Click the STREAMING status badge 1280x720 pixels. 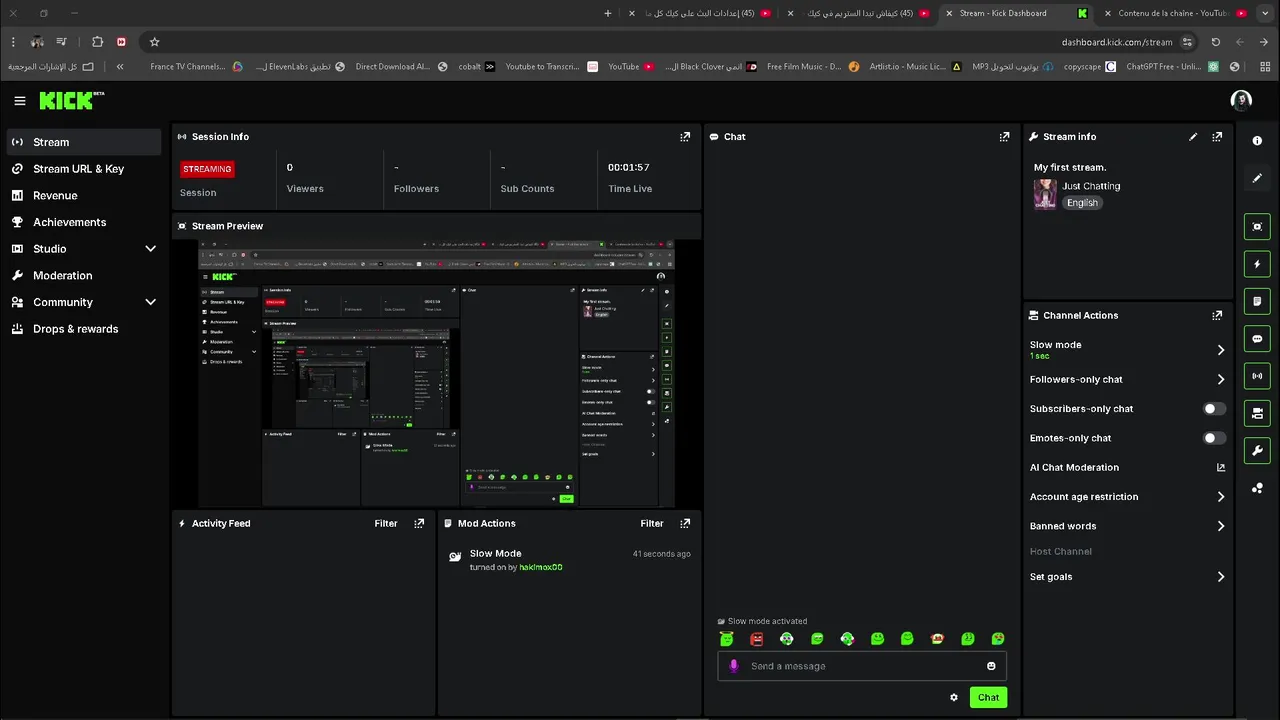207,169
